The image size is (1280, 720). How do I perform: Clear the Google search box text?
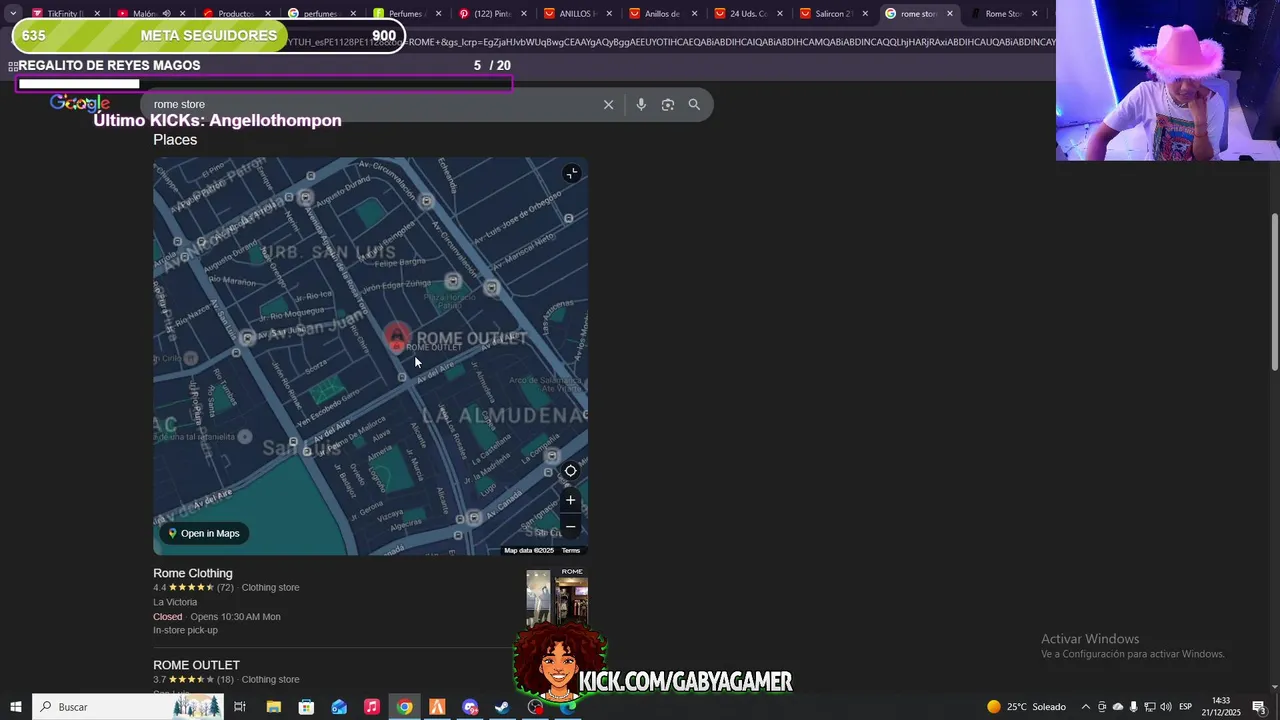(608, 104)
